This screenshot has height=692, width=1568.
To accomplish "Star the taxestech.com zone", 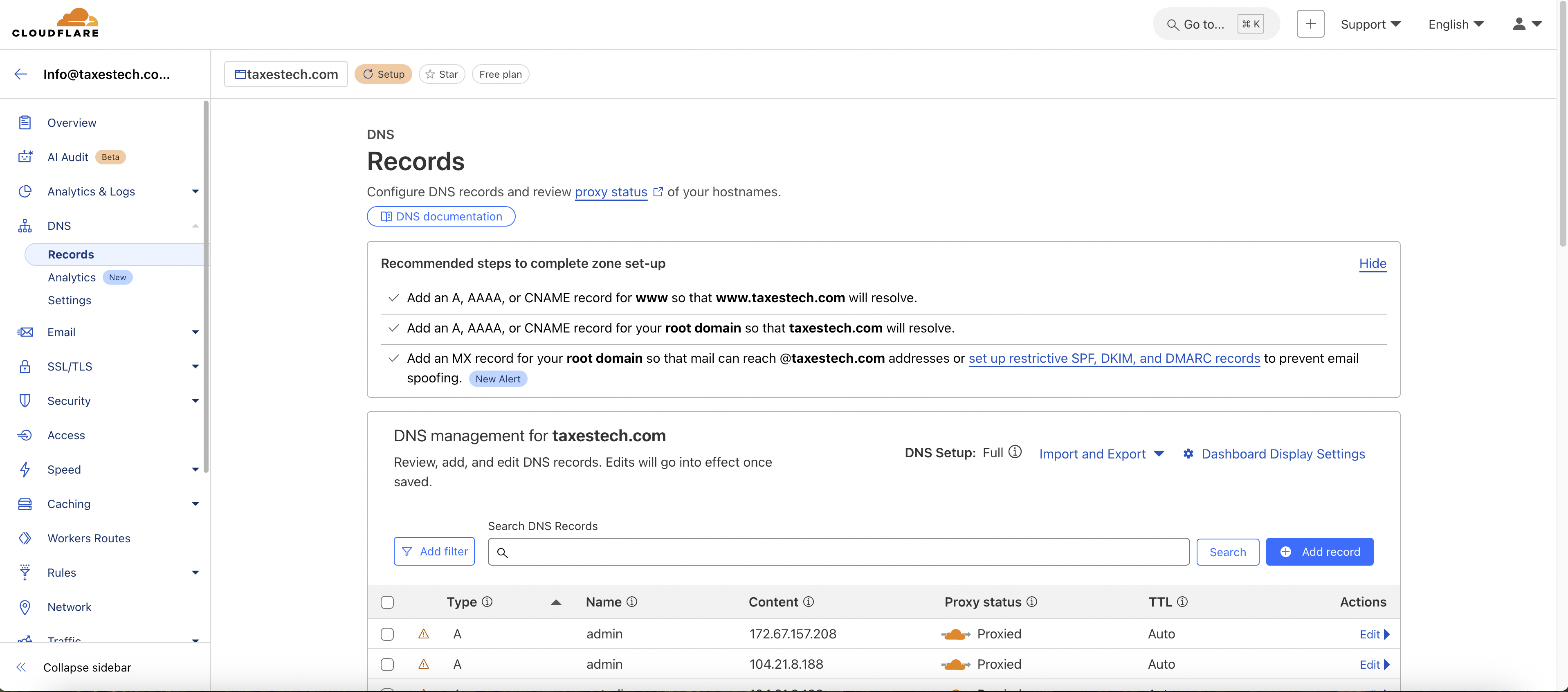I will (442, 74).
